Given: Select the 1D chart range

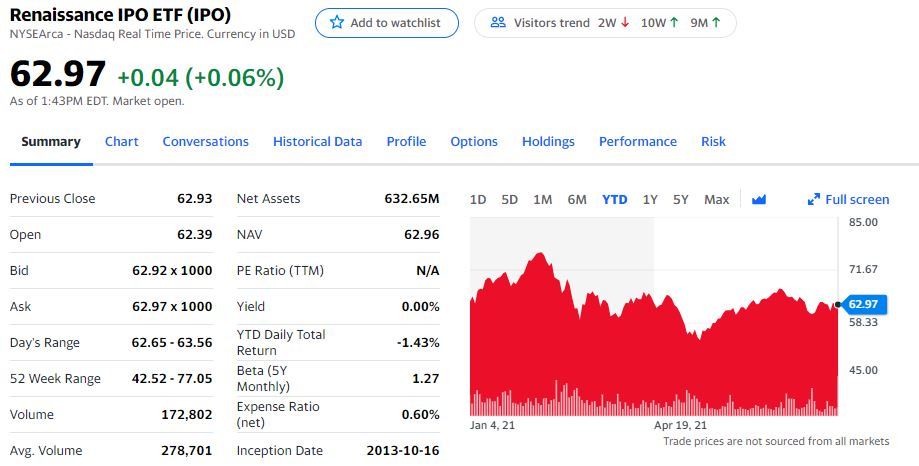Looking at the screenshot, I should click(478, 200).
